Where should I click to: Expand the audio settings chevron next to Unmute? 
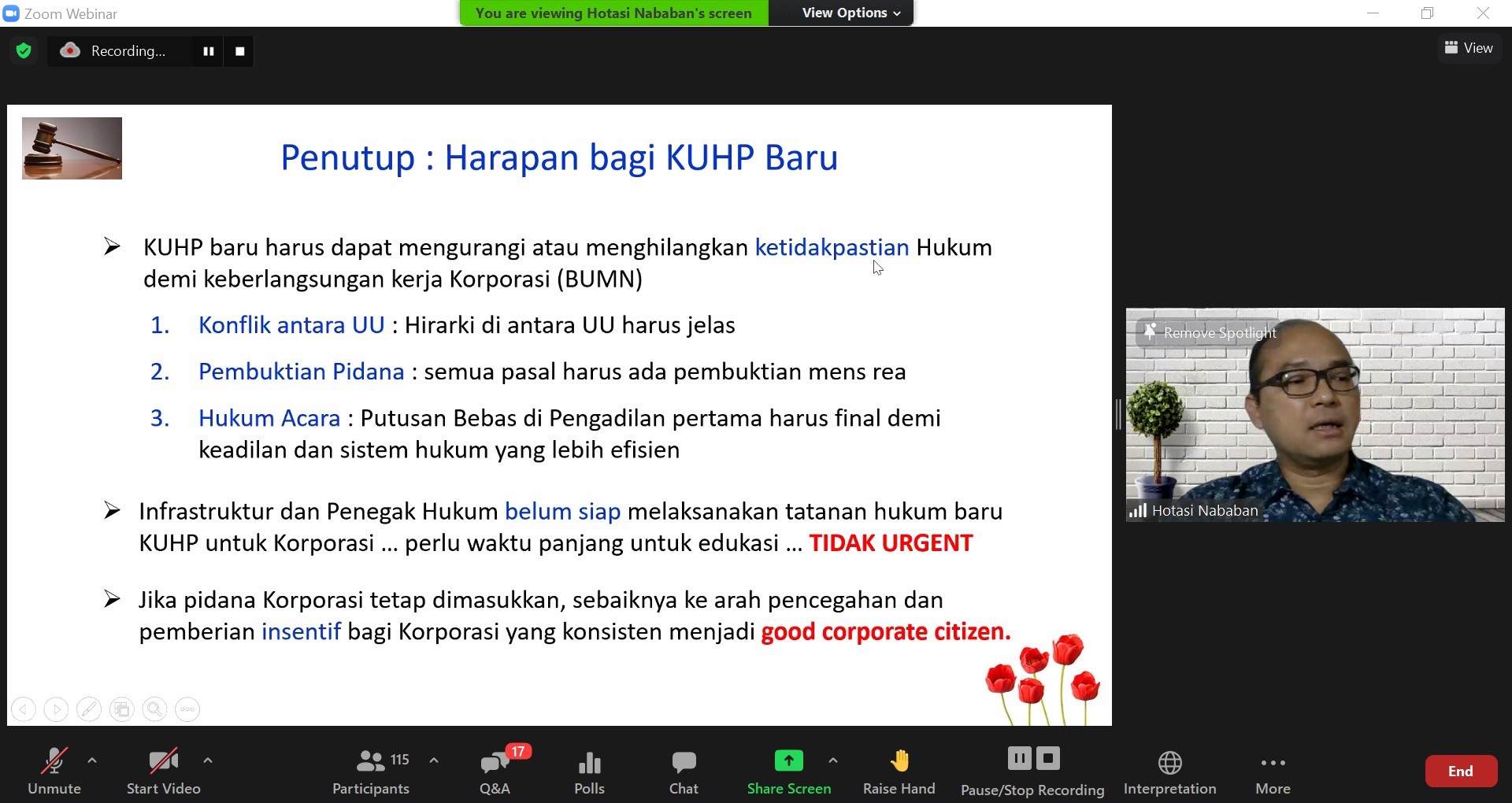92,760
